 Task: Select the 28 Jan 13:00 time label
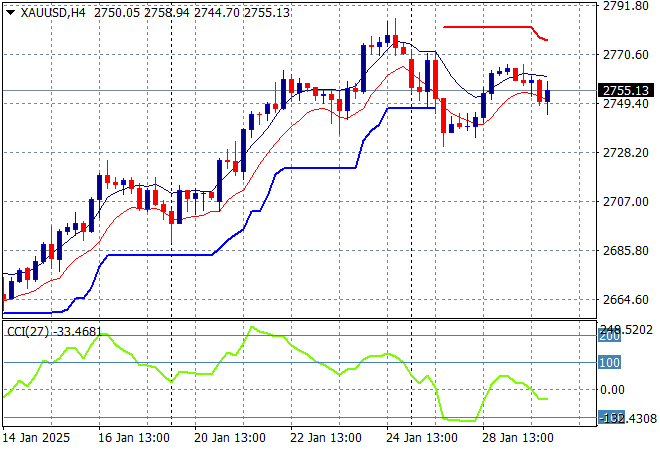point(518,438)
